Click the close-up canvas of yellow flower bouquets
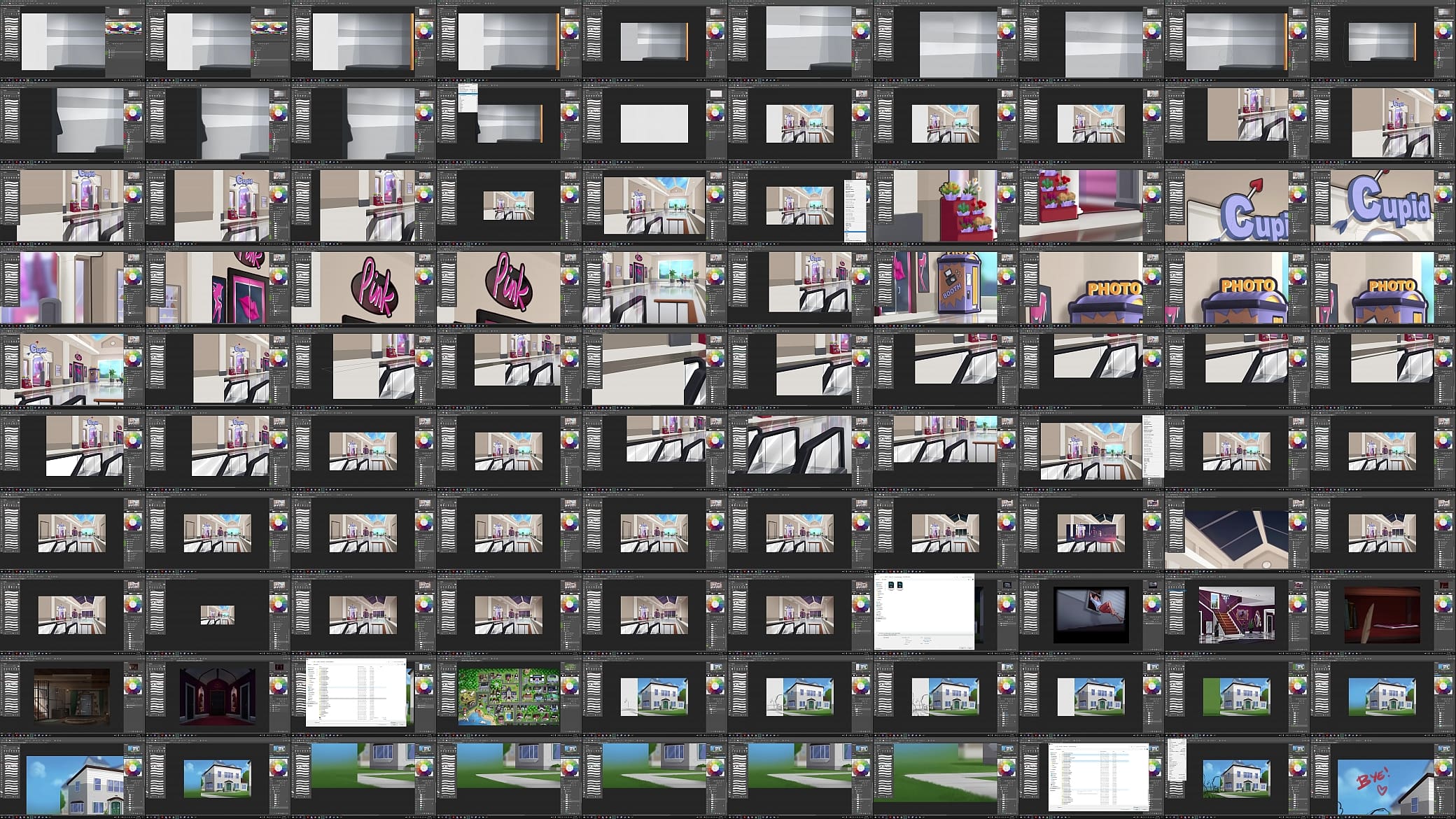 (x=945, y=206)
